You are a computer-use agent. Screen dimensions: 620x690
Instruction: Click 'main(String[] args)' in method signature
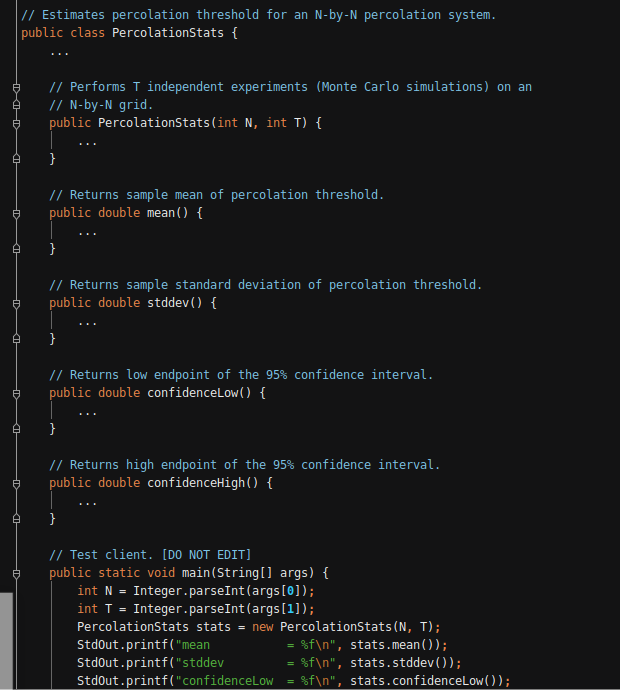248,573
